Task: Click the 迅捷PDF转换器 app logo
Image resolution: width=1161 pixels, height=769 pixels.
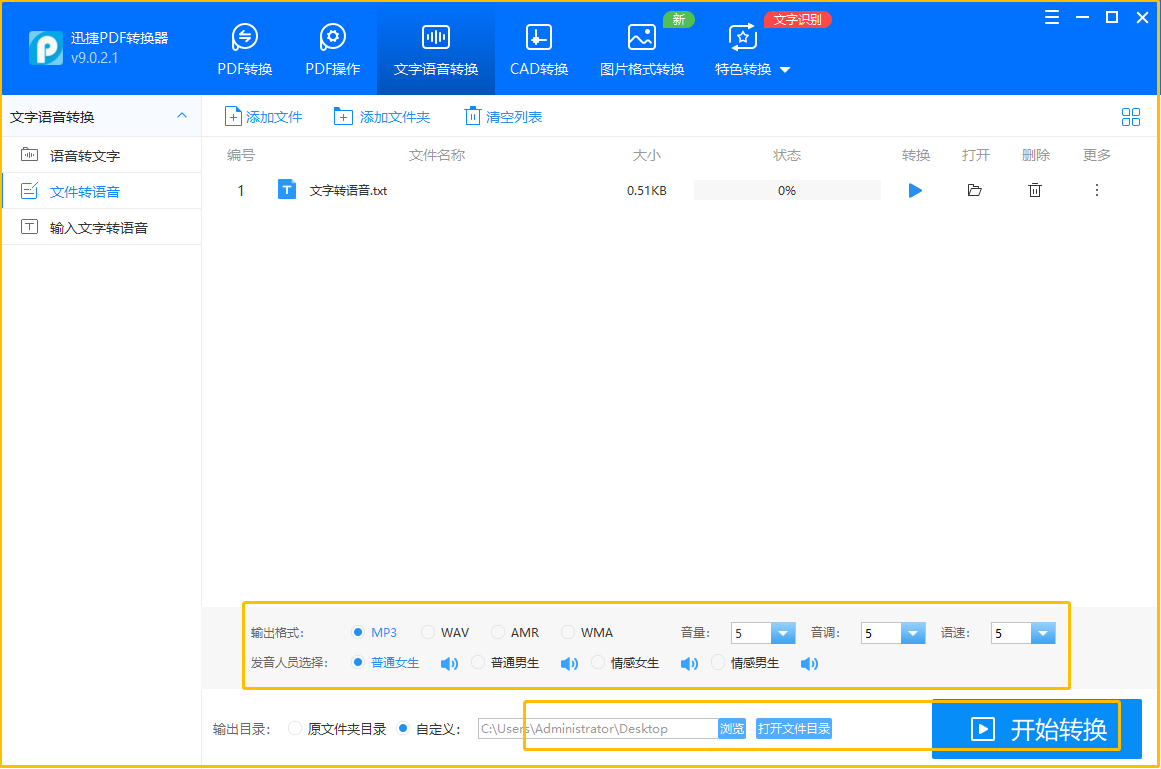Action: click(45, 48)
